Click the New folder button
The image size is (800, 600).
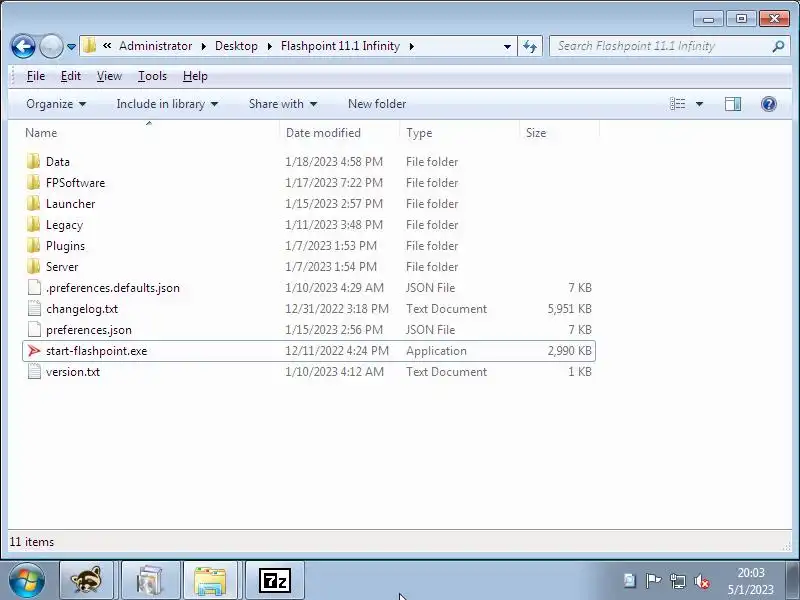(x=377, y=104)
